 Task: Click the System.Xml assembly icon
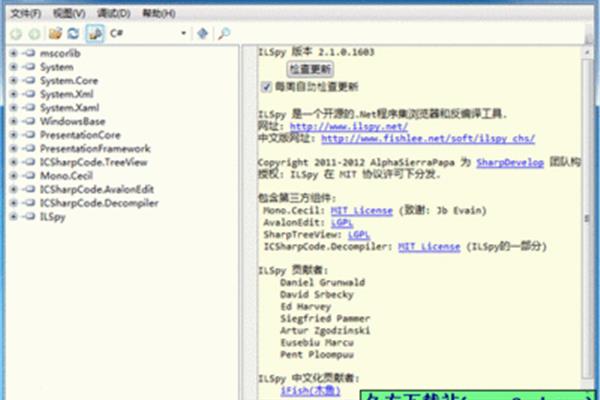coord(29,94)
